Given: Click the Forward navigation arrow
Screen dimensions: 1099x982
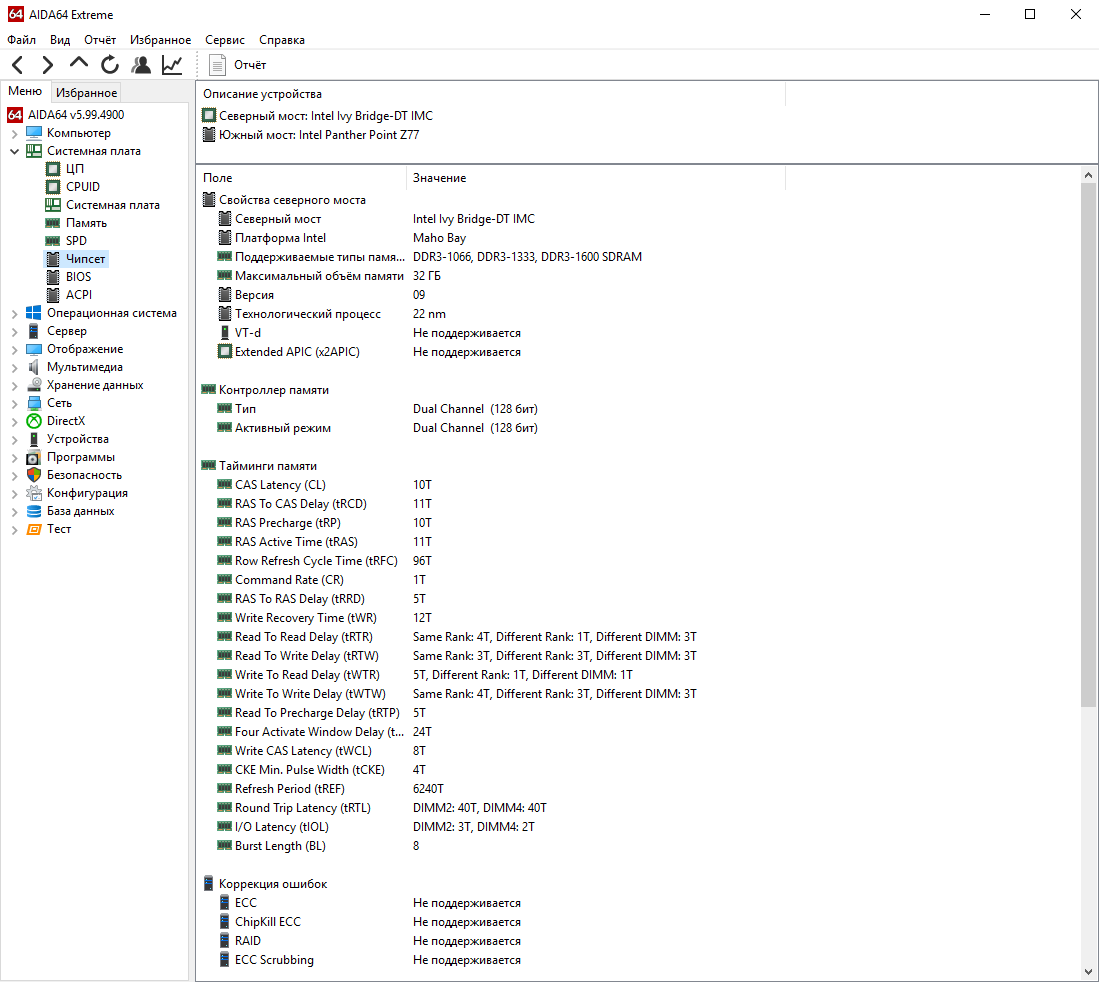Looking at the screenshot, I should (x=47, y=65).
